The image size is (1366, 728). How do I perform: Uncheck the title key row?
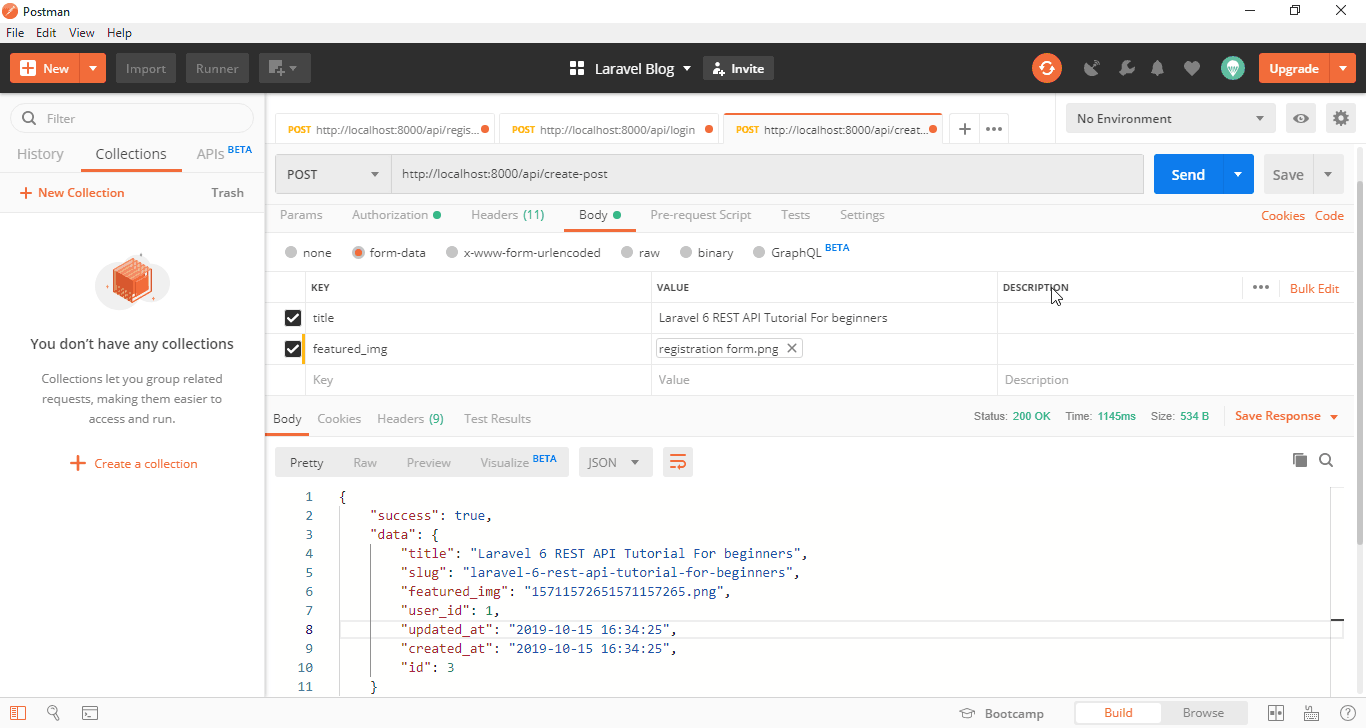pyautogui.click(x=293, y=318)
